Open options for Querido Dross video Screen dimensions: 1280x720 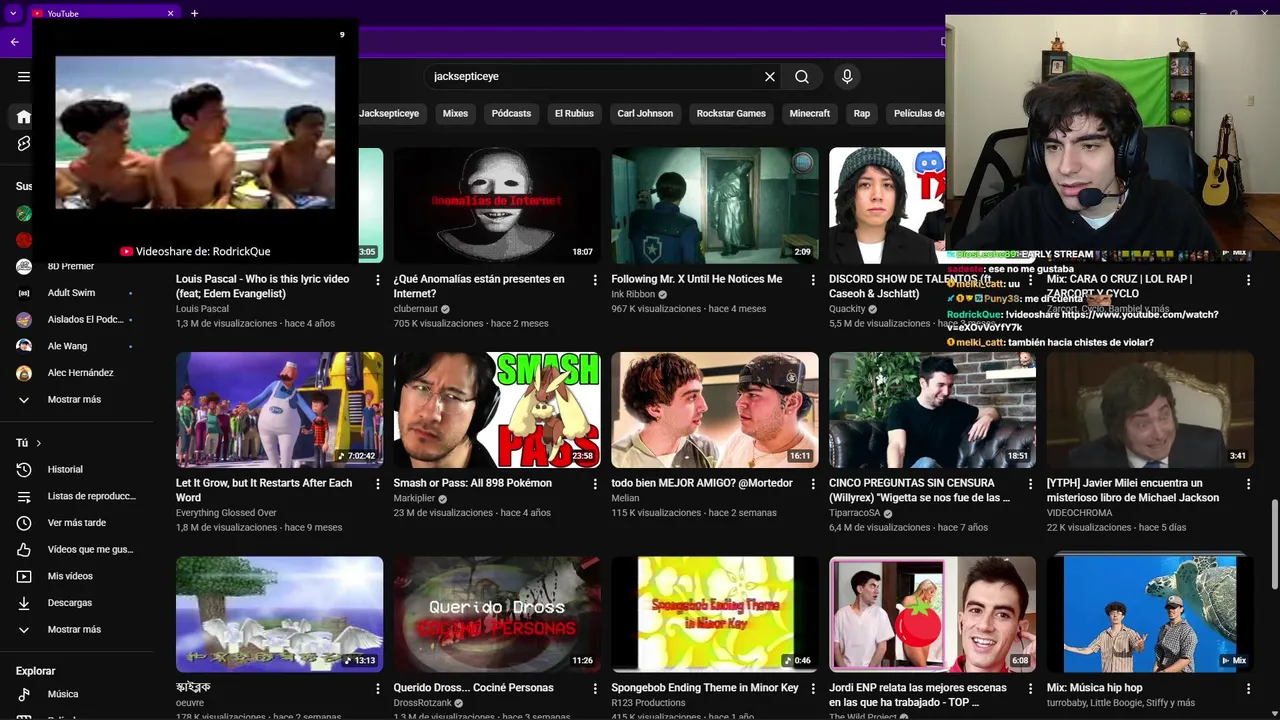click(596, 689)
